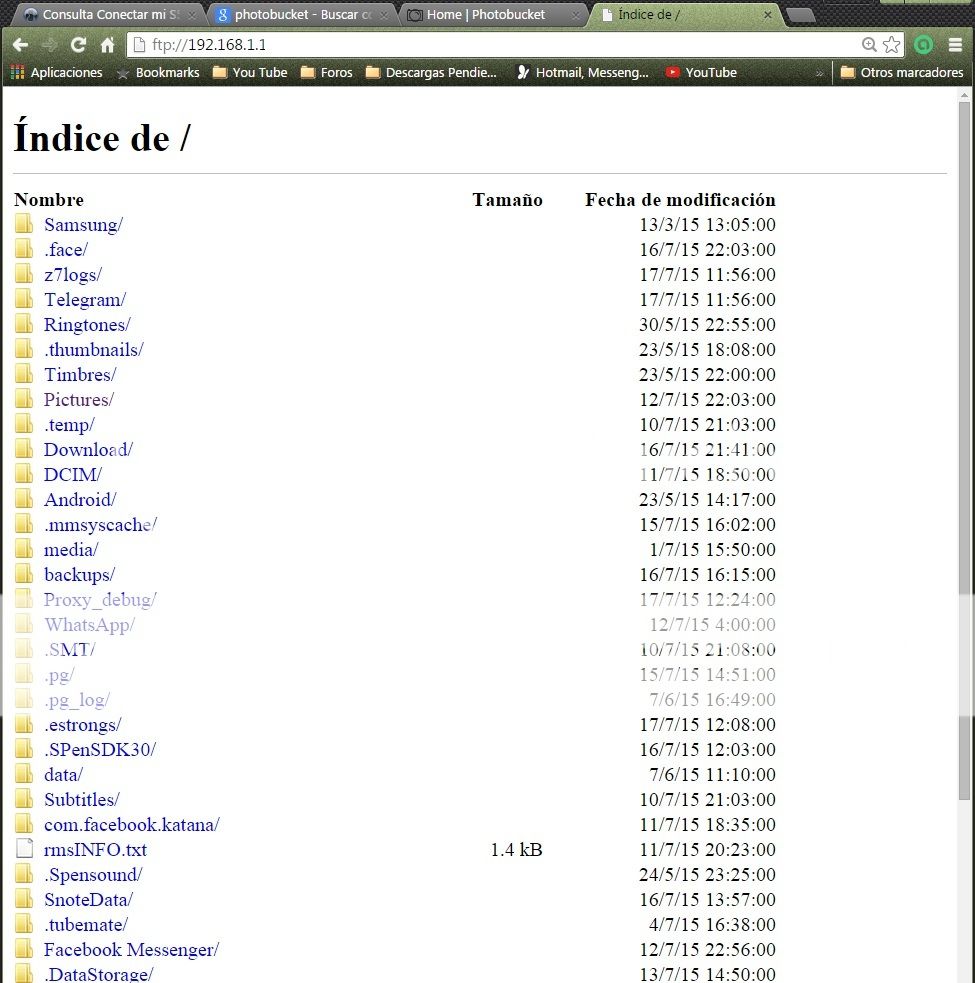Expand the Otros marcadores folder
Image resolution: width=975 pixels, height=983 pixels.
(901, 72)
